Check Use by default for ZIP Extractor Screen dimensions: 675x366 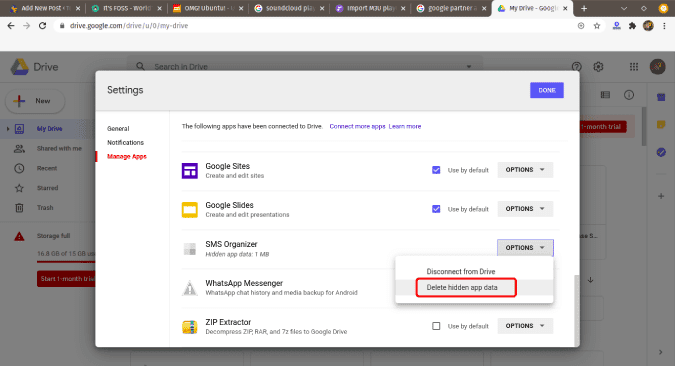(436, 326)
